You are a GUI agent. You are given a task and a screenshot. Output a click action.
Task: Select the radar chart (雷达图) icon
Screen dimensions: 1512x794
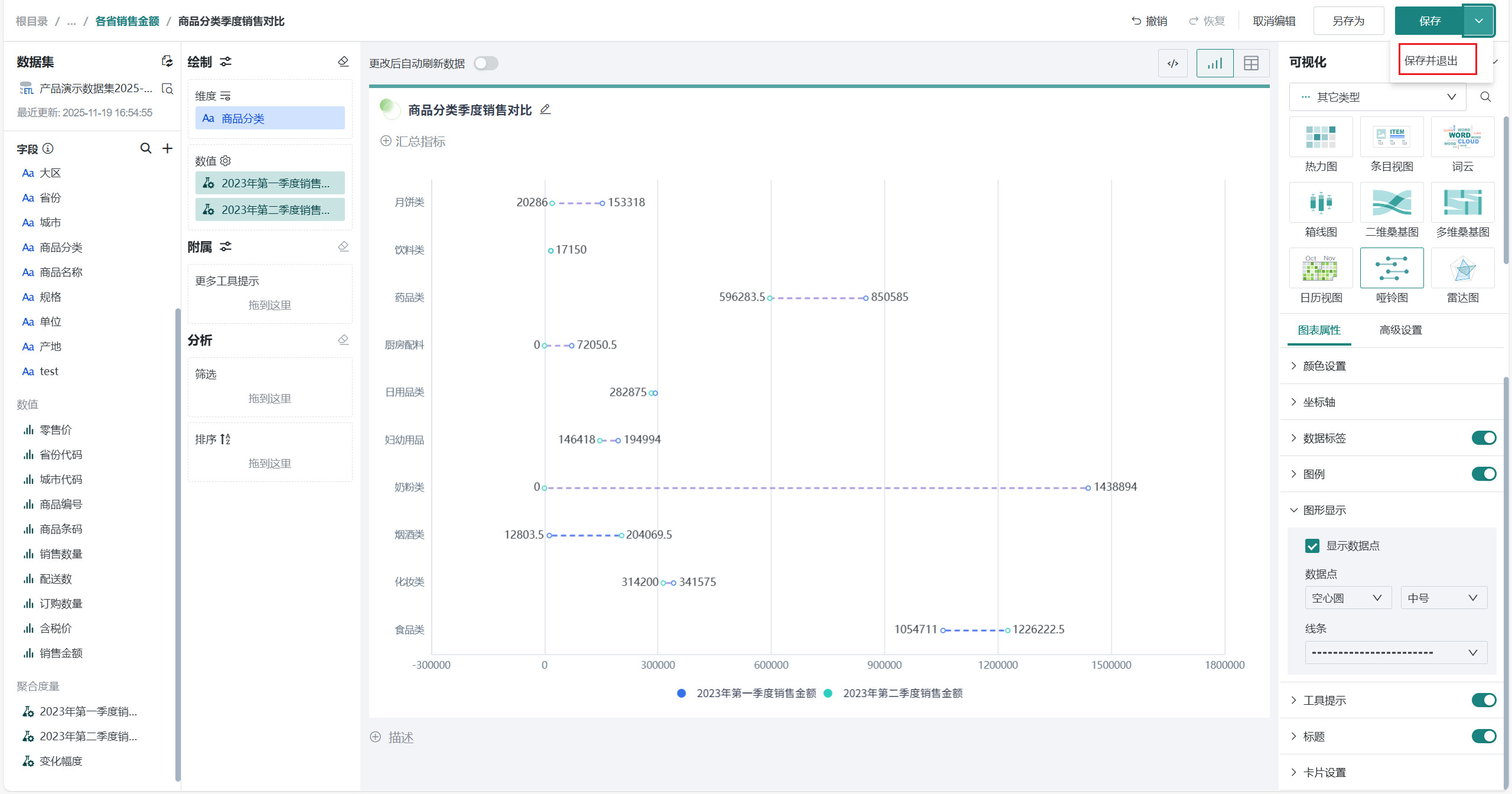tap(1462, 269)
